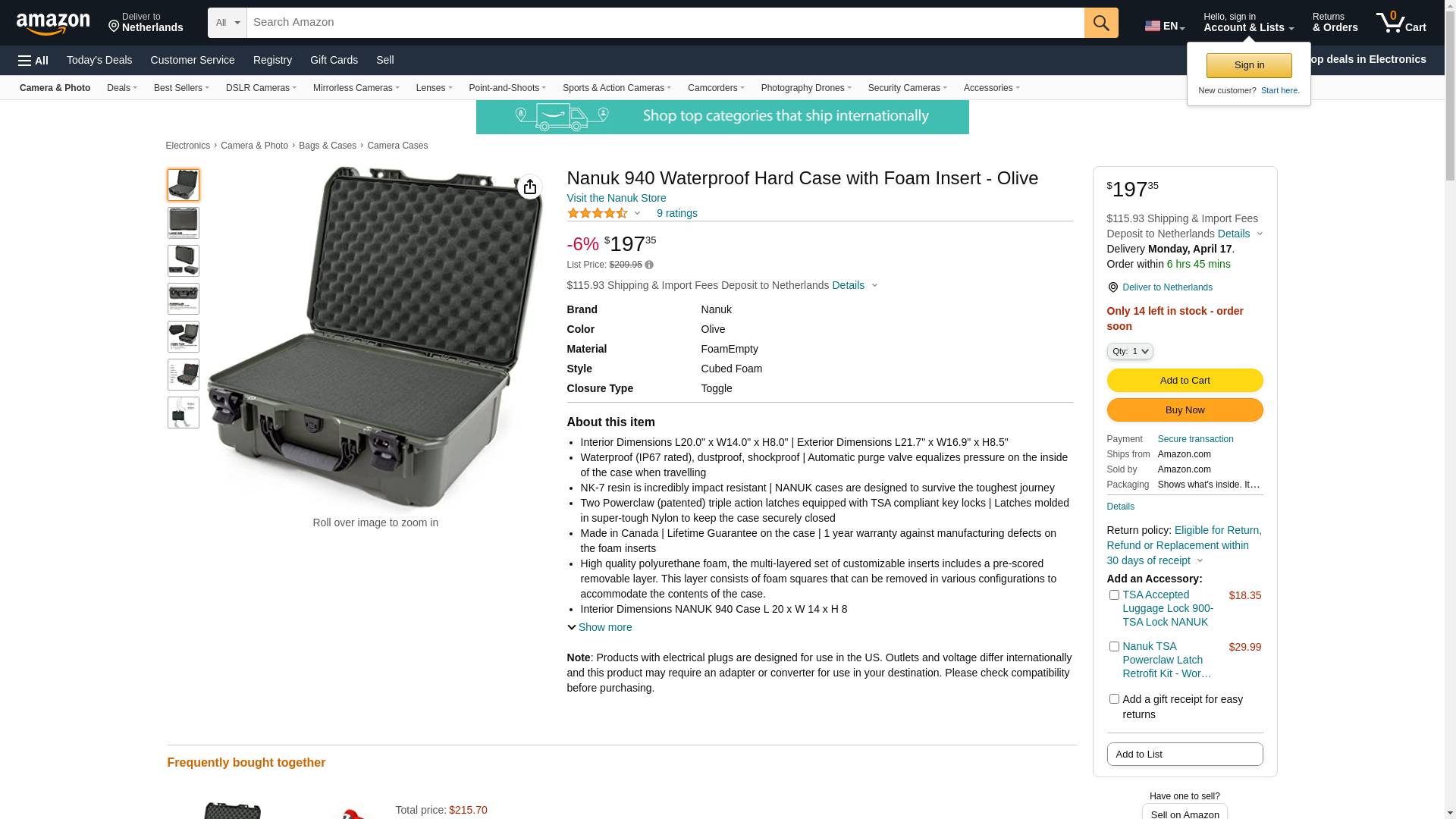The width and height of the screenshot is (1456, 819).
Task: Open Today's Deals tab
Action: (x=99, y=60)
